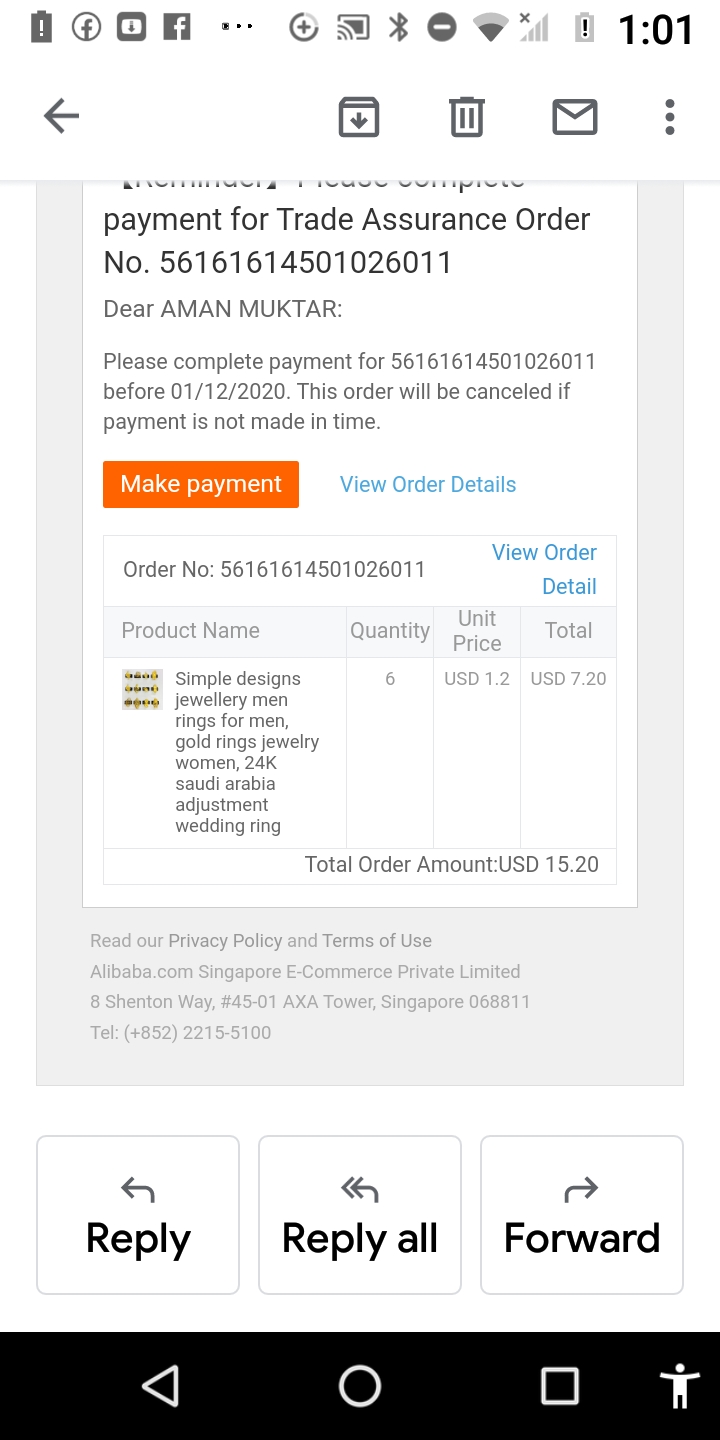
Task: Tap the back arrow icon
Action: pos(61,117)
